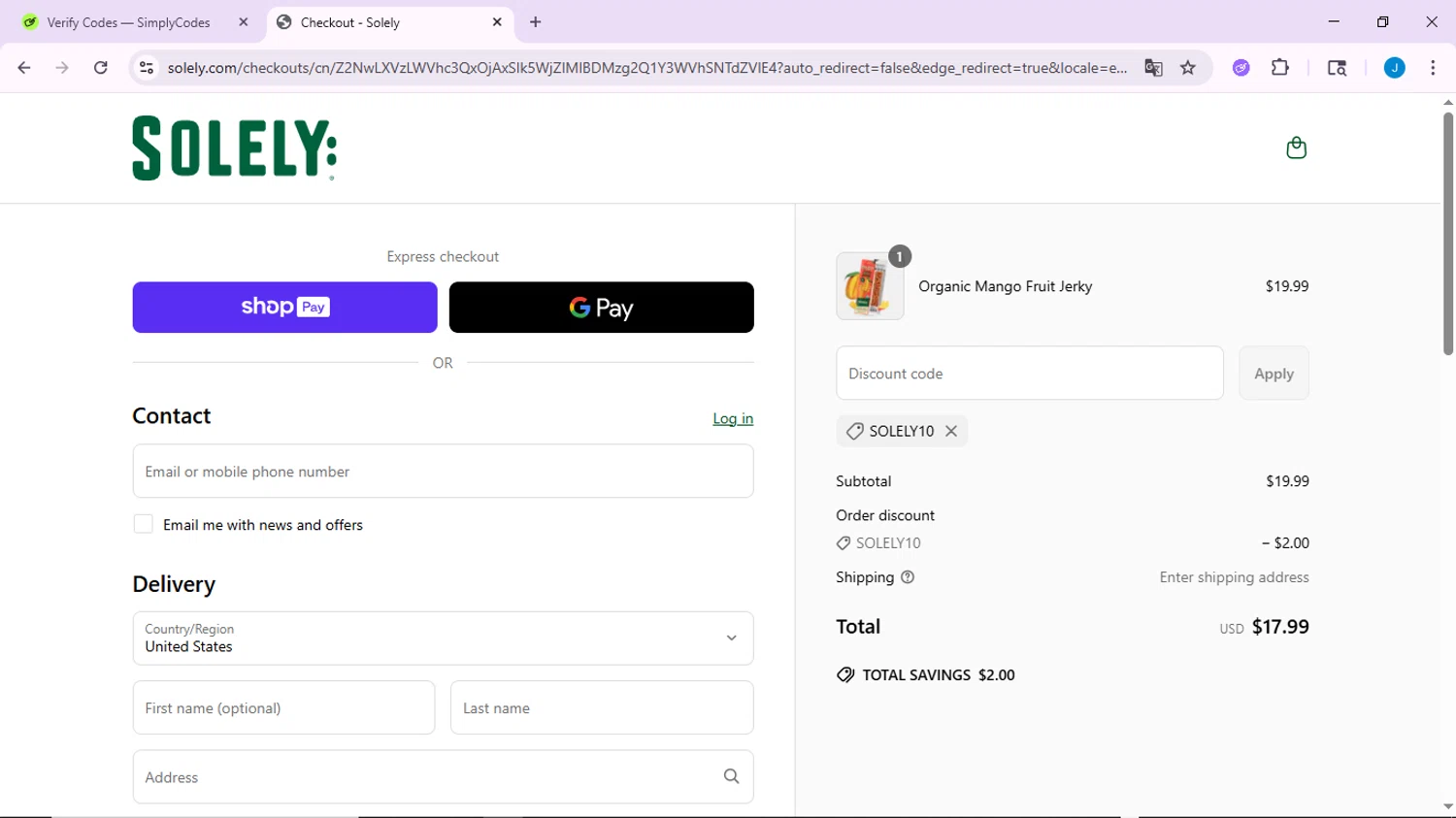Go forward in browser history
Image resolution: width=1456 pixels, height=818 pixels.
[62, 68]
